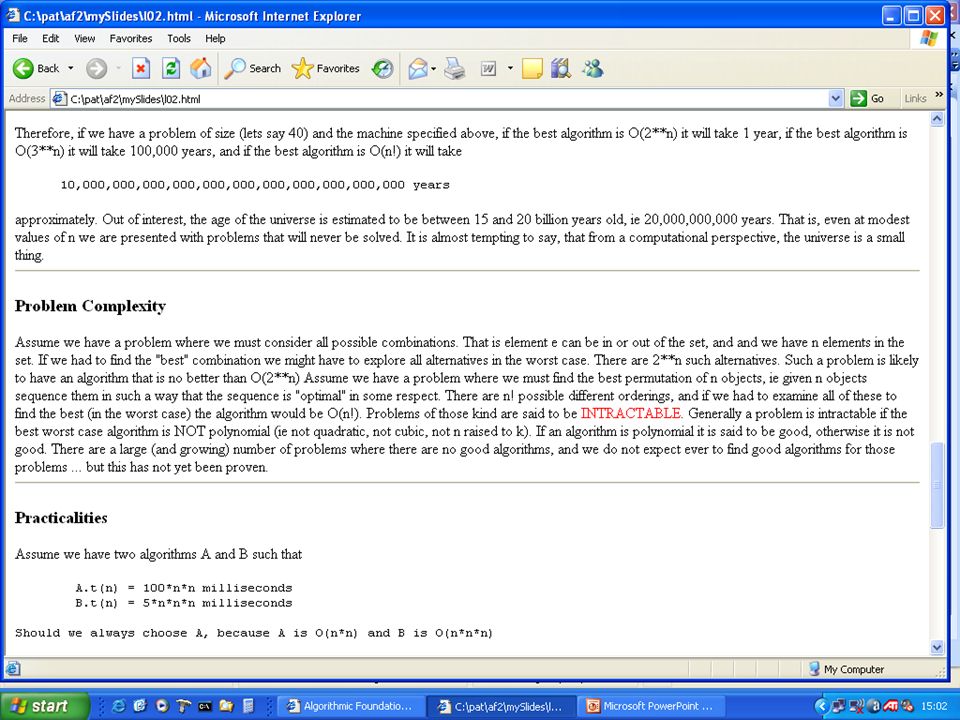Click the yellow Discuss note icon
This screenshot has width=960, height=720.
pyautogui.click(x=532, y=69)
